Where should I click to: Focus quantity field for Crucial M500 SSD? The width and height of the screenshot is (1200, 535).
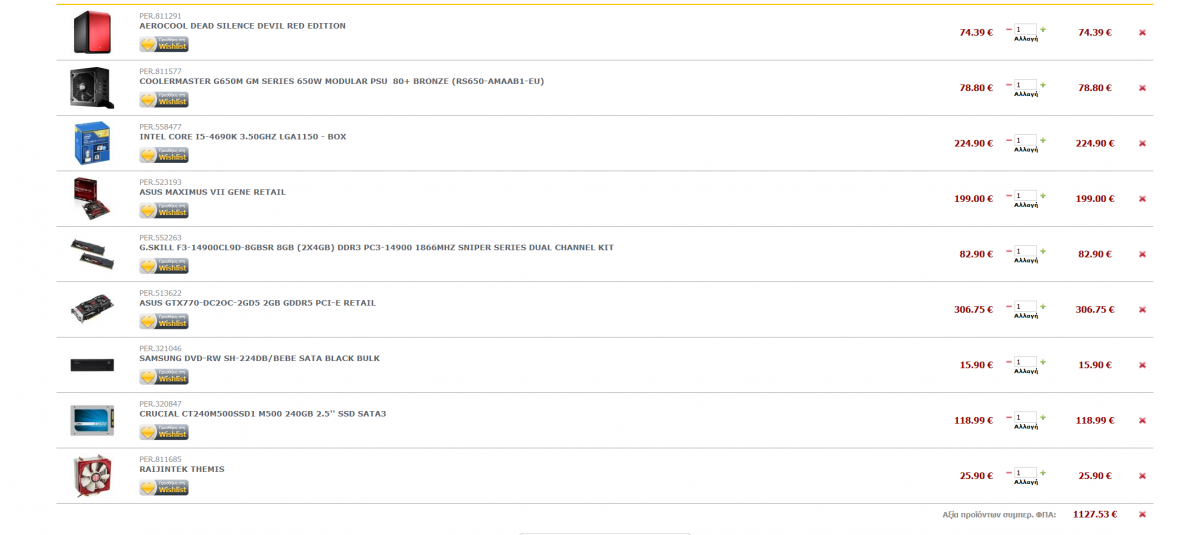coord(1026,418)
